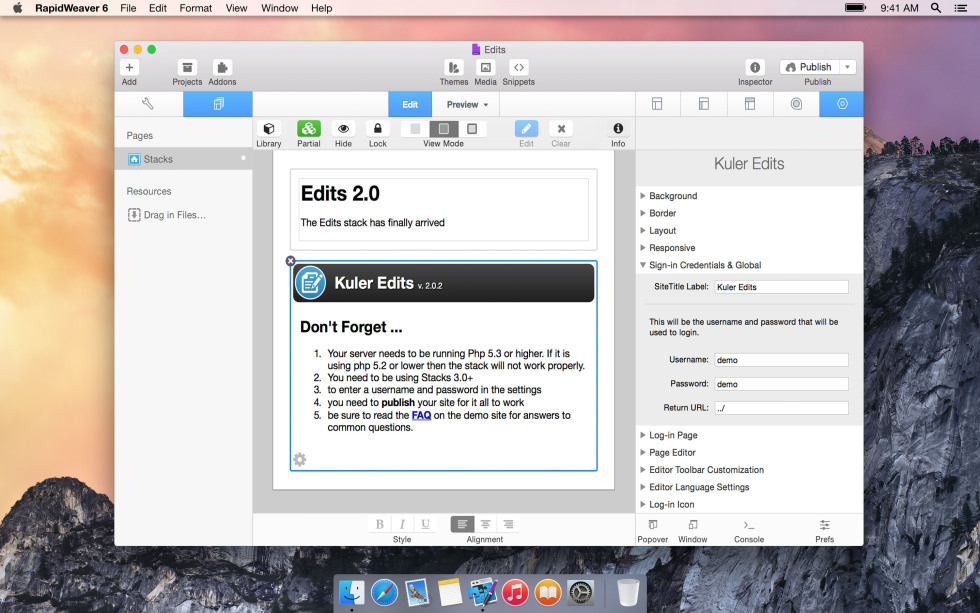Open the Themes browser icon
The height and width of the screenshot is (613, 980).
454,67
